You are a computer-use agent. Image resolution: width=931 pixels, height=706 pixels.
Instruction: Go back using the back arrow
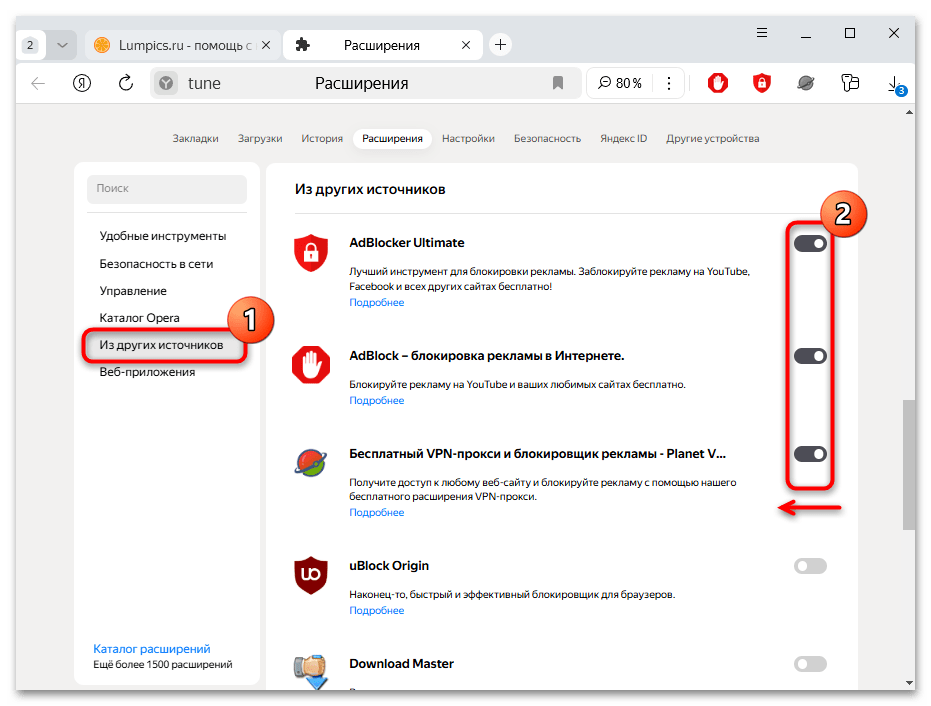[x=38, y=83]
